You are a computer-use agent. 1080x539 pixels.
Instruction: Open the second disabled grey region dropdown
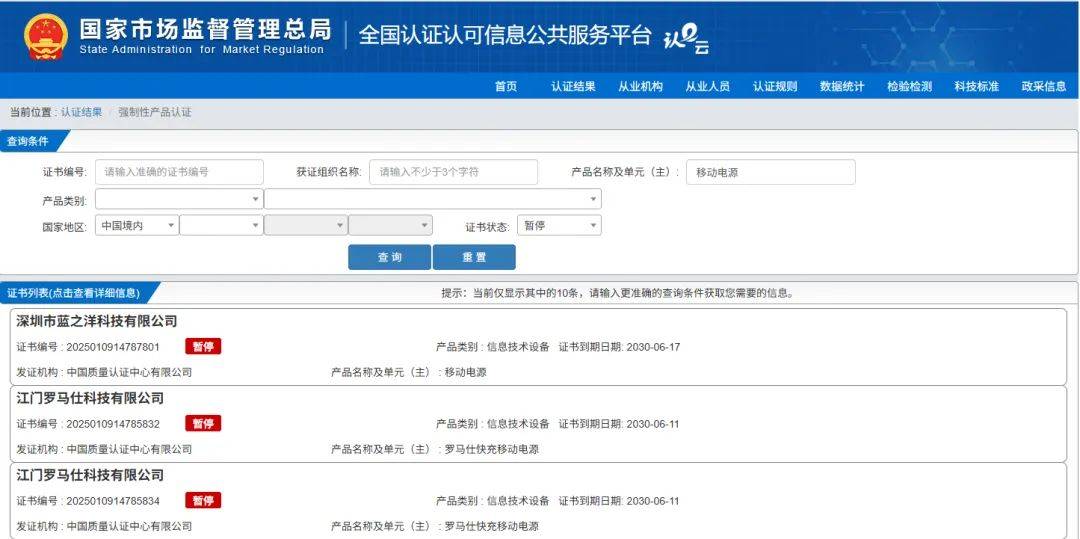tap(391, 225)
